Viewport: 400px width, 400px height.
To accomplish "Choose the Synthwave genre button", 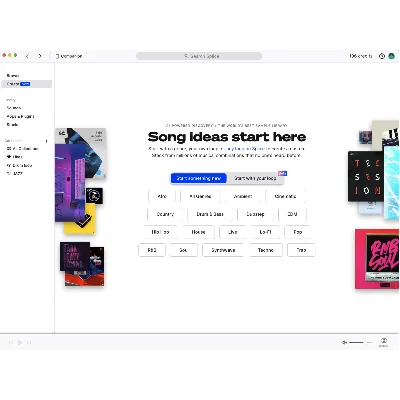I will pos(223,250).
